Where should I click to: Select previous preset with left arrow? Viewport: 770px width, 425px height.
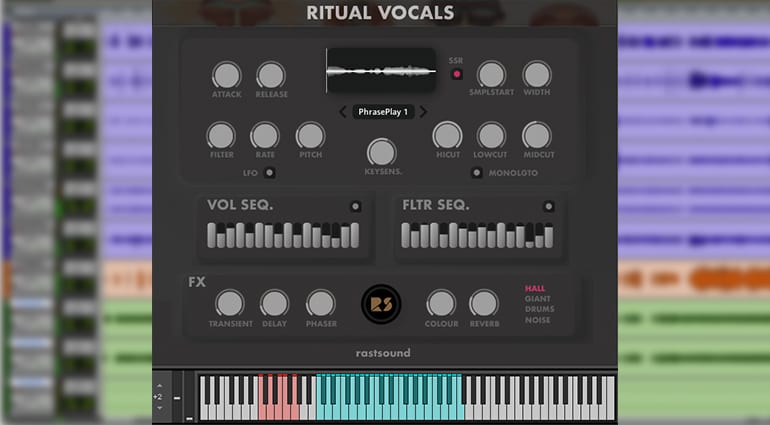click(343, 112)
